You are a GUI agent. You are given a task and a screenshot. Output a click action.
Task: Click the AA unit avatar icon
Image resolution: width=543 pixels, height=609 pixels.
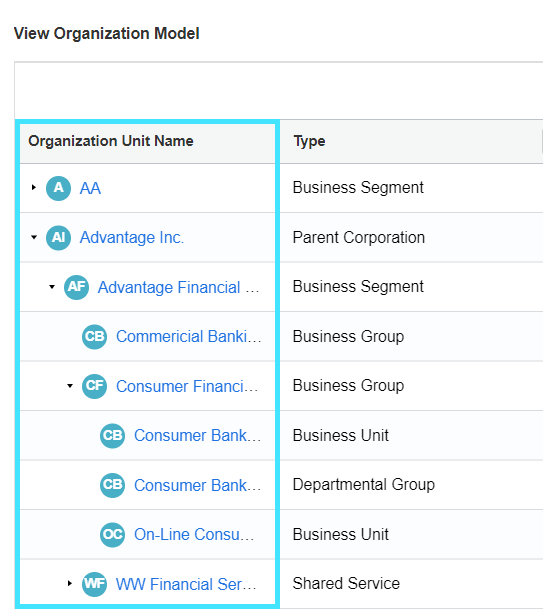click(x=58, y=188)
